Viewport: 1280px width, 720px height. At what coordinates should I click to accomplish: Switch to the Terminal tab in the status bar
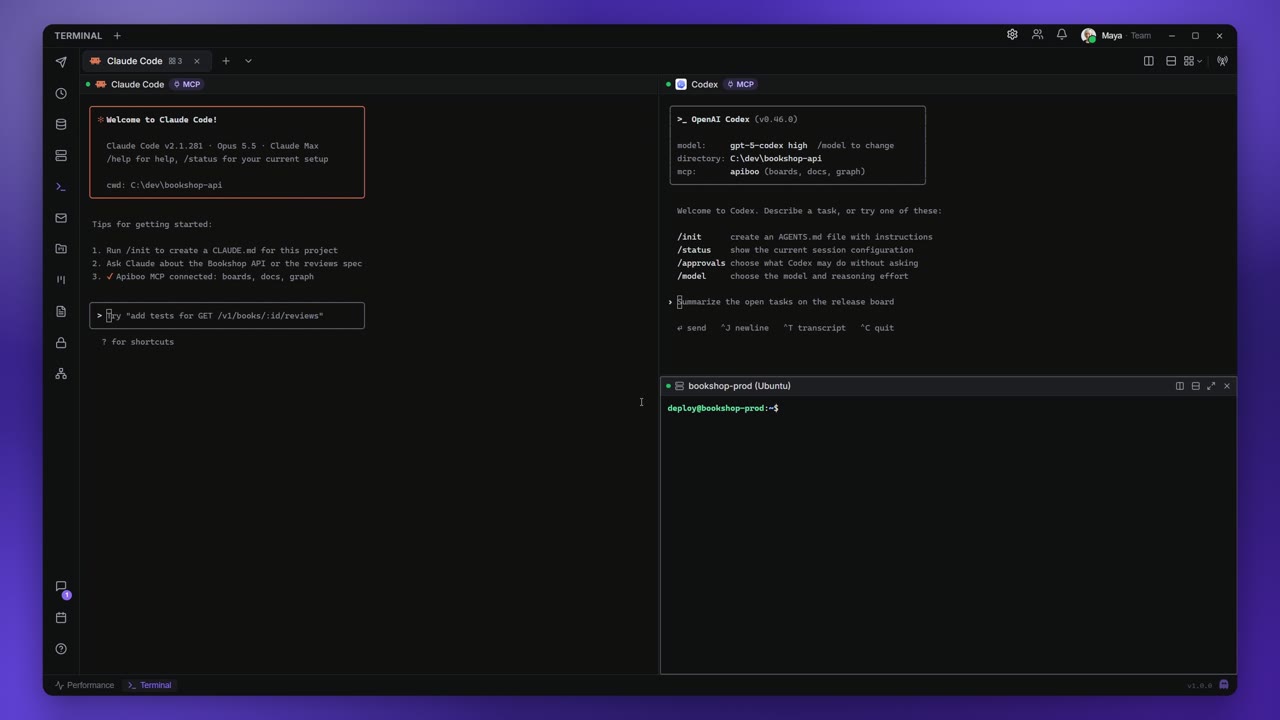coord(150,685)
